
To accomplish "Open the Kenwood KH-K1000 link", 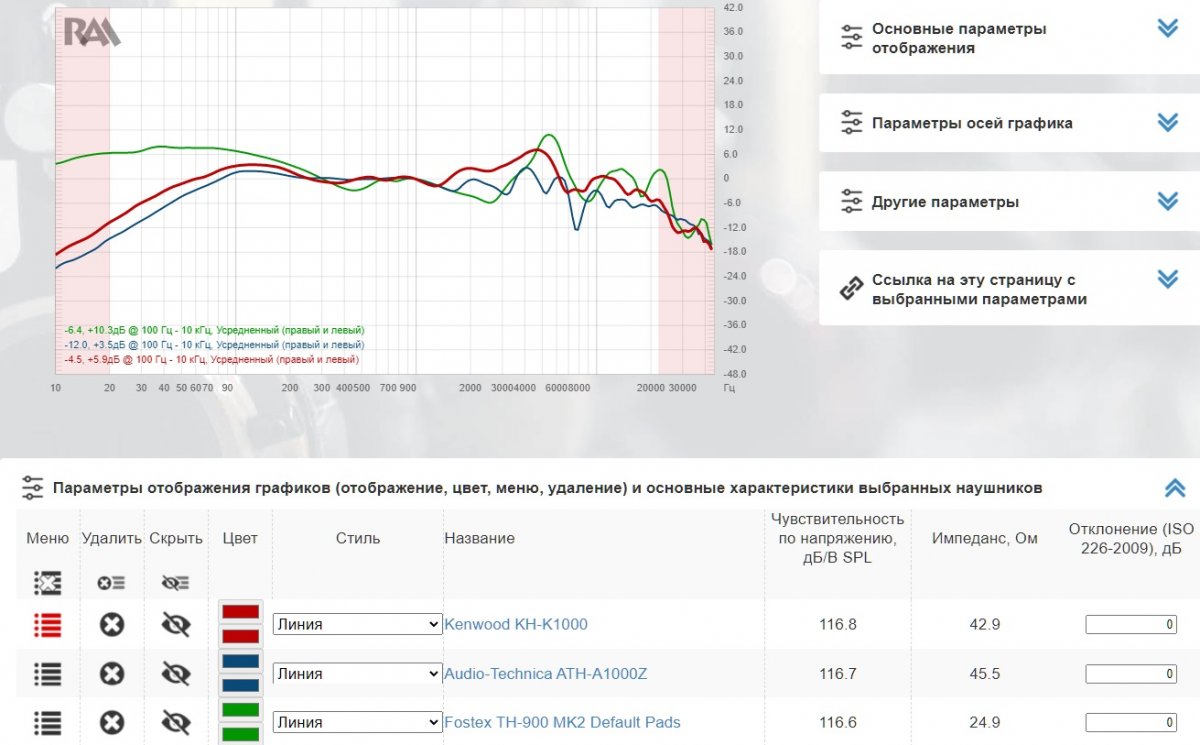I will point(516,624).
